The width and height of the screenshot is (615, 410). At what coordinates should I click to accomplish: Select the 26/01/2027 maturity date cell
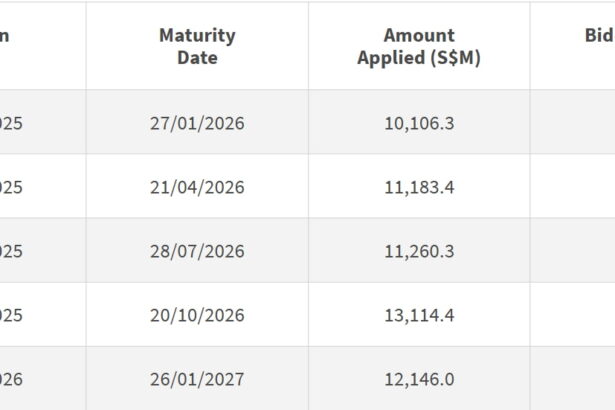coord(197,379)
